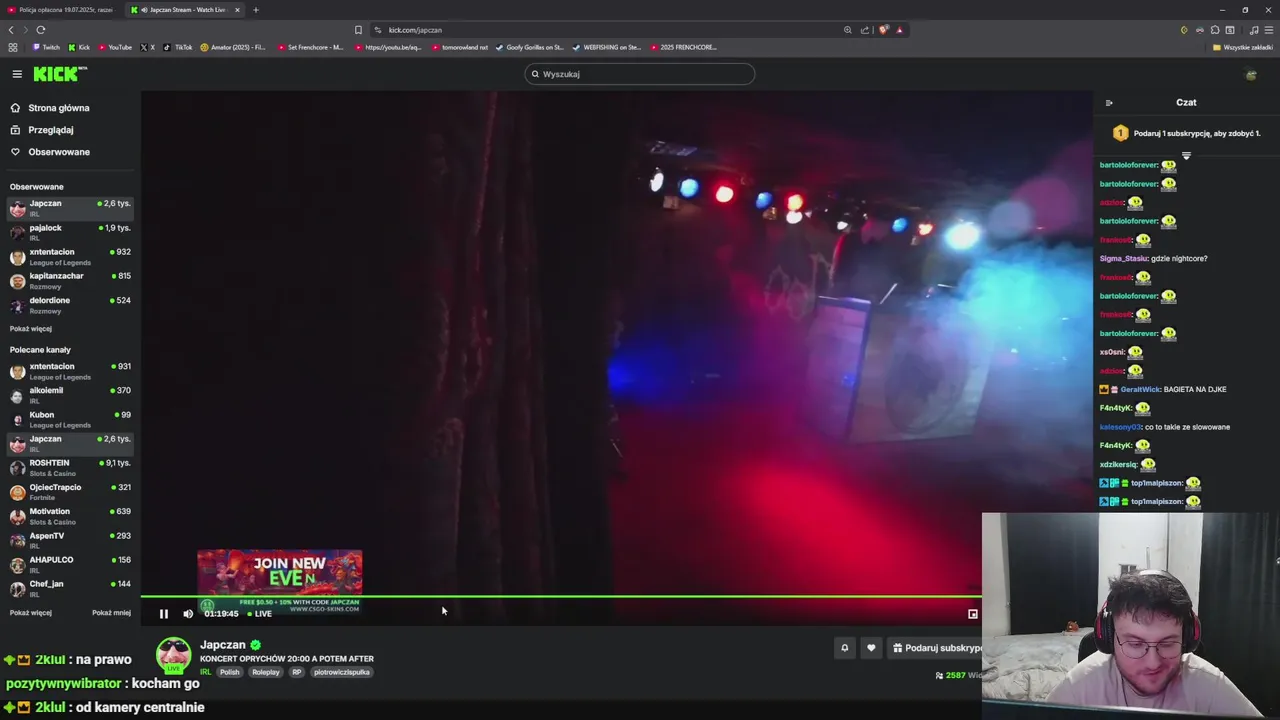Open tomorrowland nxt bookmark
Screen dimensions: 1280x720
(x=459, y=47)
